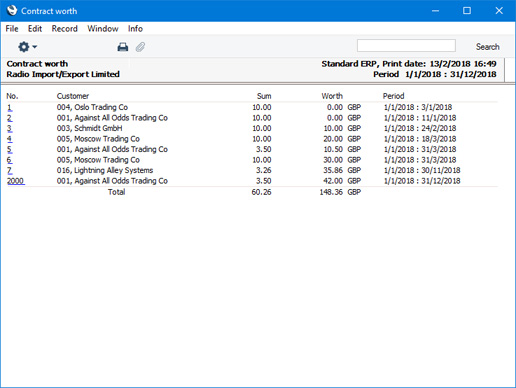Open contract number 7 link
This screenshot has width=516, height=388.
10,170
